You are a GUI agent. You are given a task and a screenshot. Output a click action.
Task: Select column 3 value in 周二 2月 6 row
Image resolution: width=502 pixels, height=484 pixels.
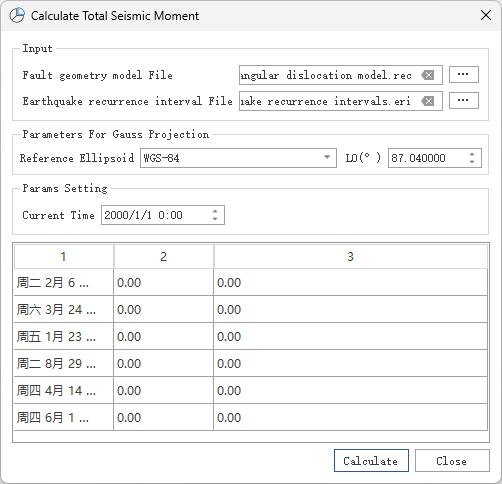(350, 283)
